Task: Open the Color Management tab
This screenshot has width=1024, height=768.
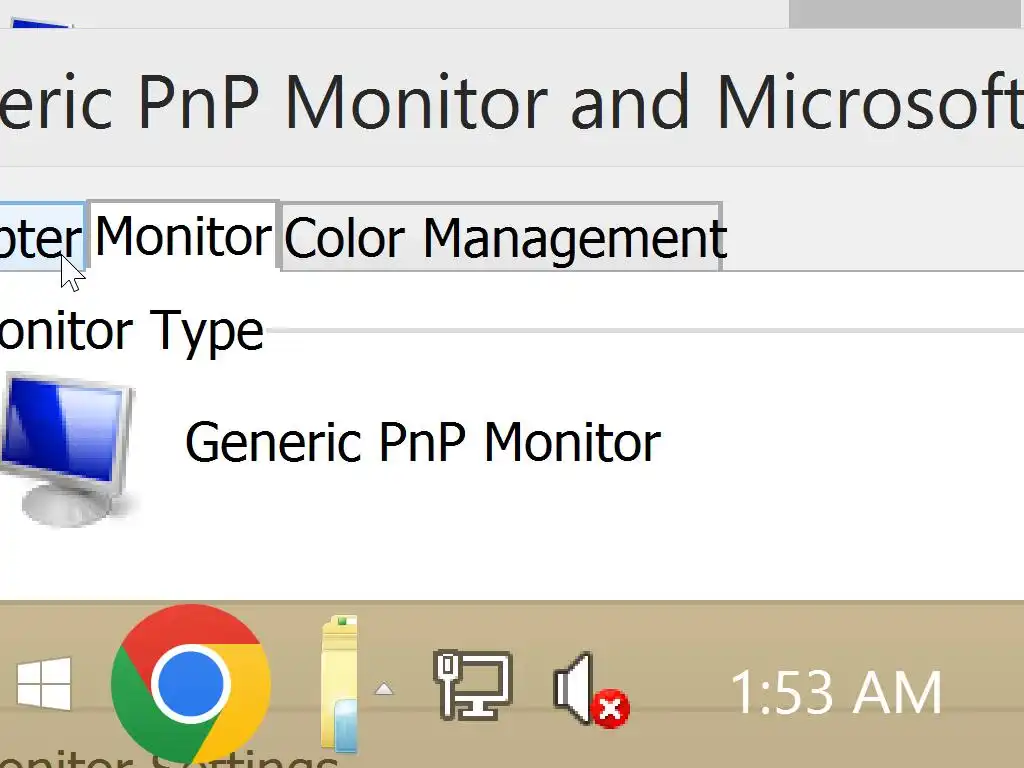Action: (503, 238)
